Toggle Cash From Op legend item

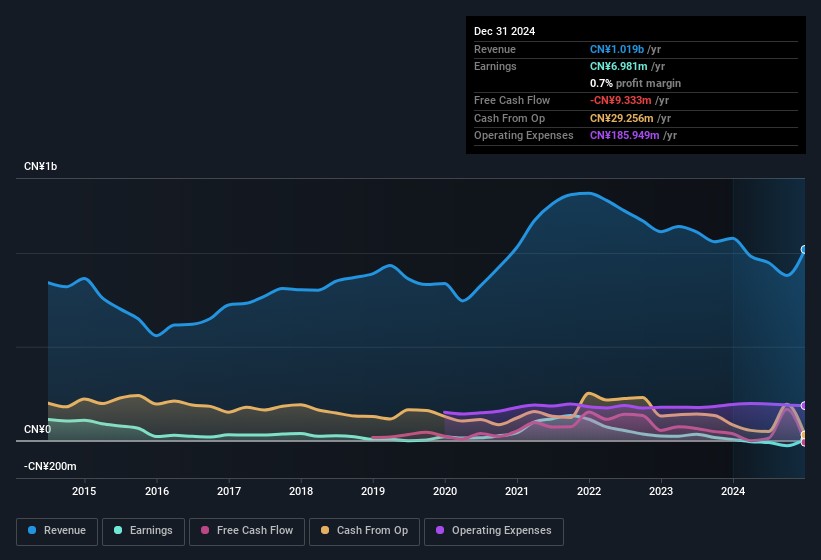click(366, 530)
